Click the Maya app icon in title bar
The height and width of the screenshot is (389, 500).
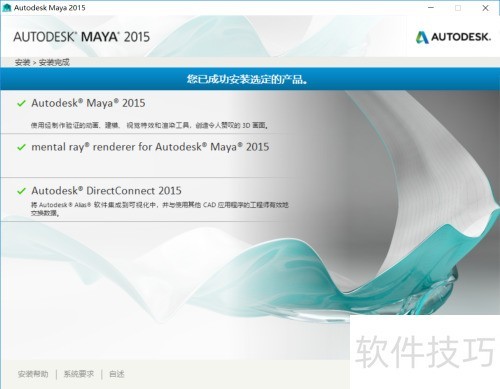click(x=7, y=8)
